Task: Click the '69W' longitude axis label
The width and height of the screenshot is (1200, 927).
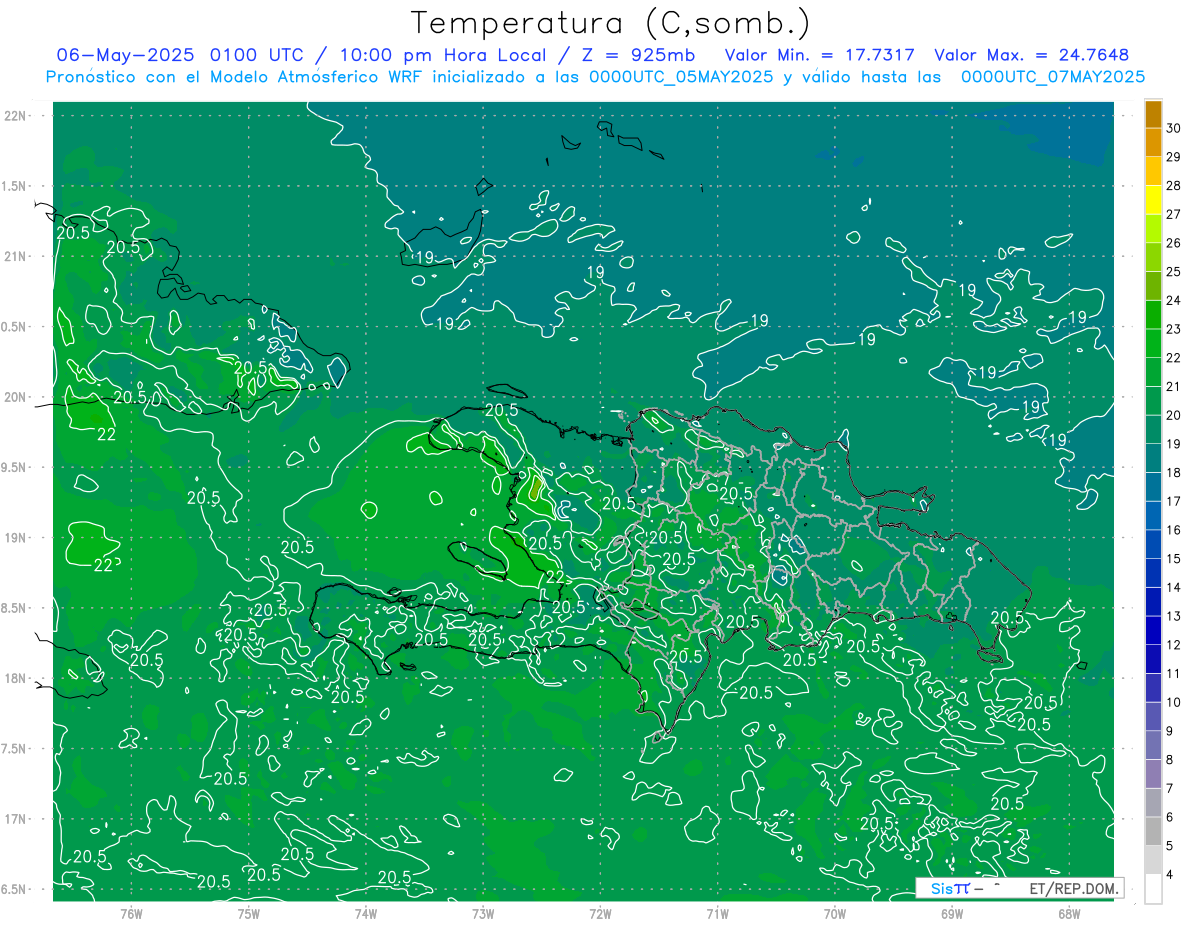Action: tap(951, 913)
